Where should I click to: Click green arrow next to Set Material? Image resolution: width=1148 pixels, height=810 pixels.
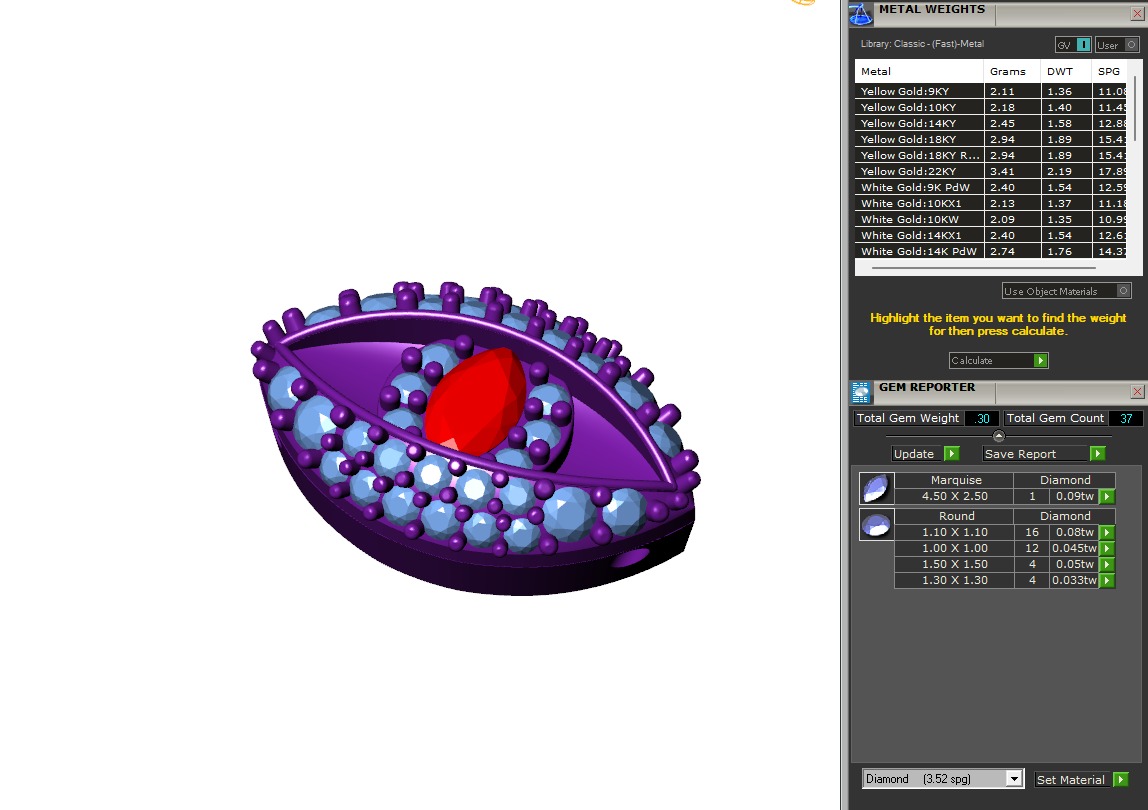1120,779
